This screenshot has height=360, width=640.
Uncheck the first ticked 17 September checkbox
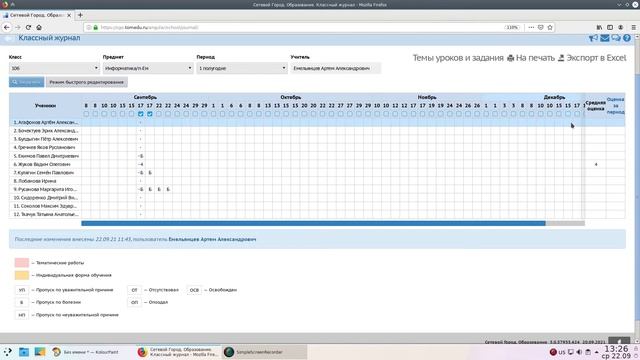(141, 114)
